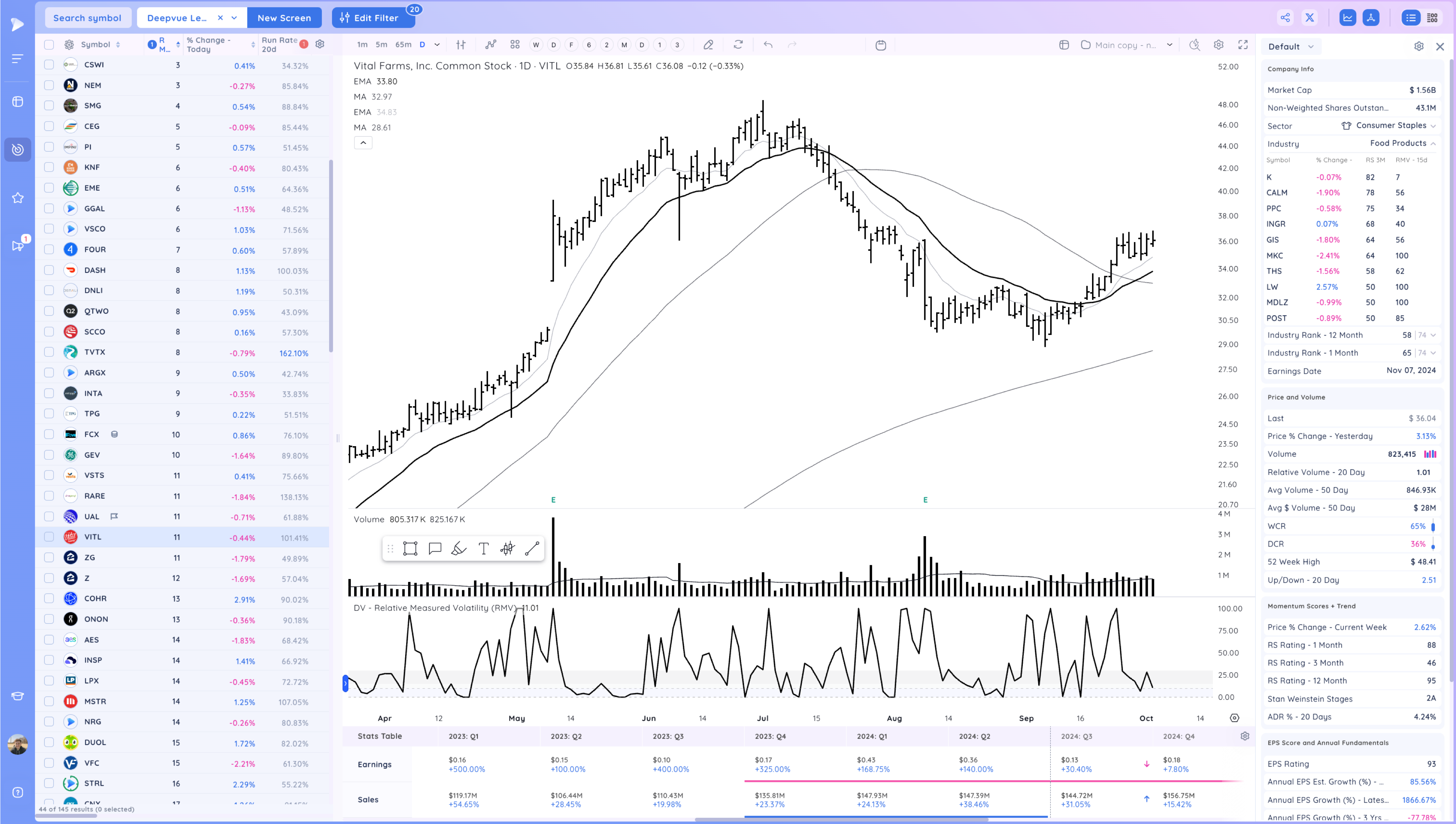Select the rectangle drawing tool

tap(410, 548)
